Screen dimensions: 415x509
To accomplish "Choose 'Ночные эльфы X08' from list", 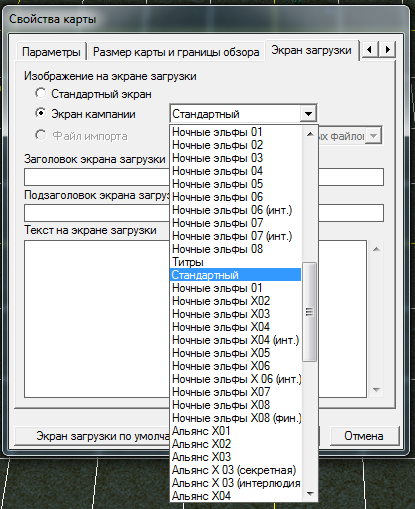I will 236,405.
